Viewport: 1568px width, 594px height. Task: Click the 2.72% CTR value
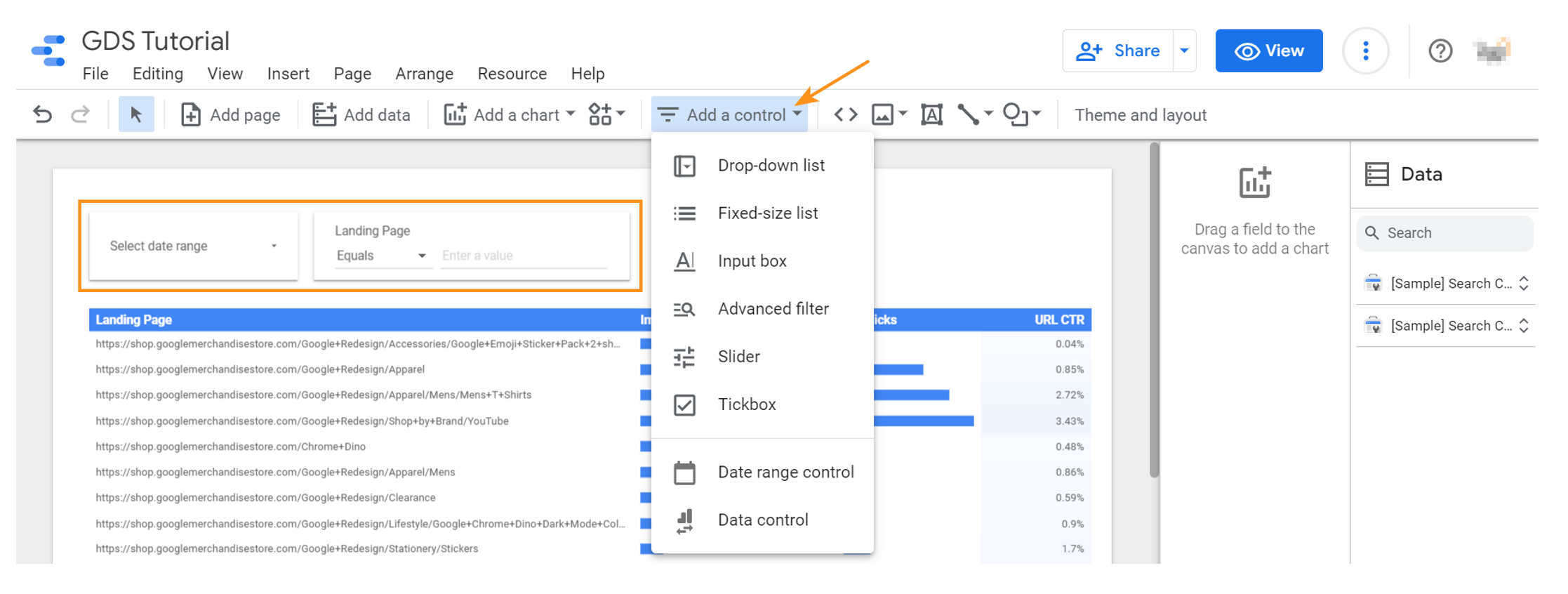point(1070,395)
